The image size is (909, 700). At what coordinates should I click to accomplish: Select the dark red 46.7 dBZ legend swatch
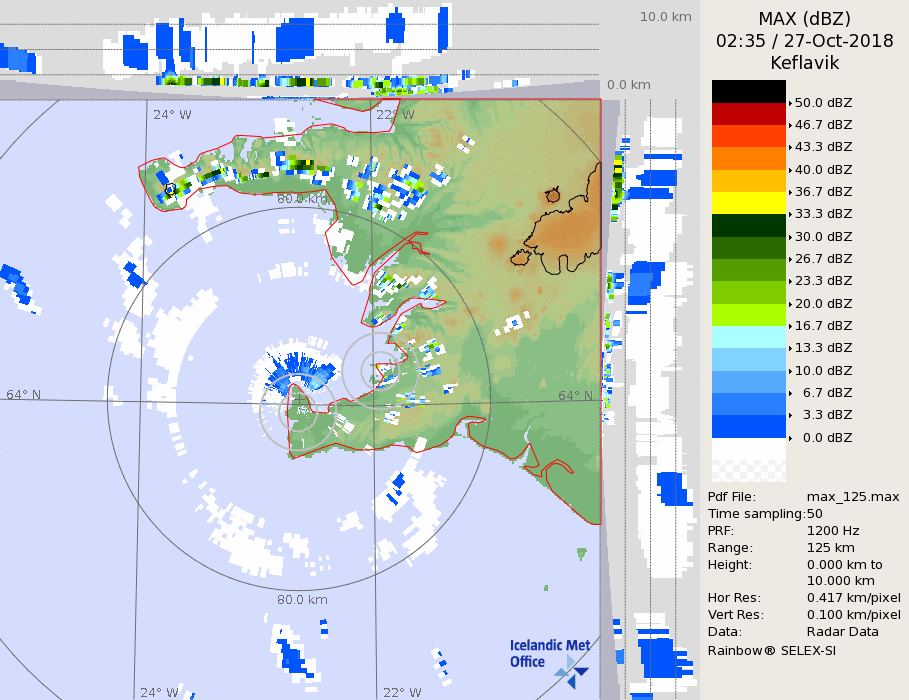[x=748, y=113]
